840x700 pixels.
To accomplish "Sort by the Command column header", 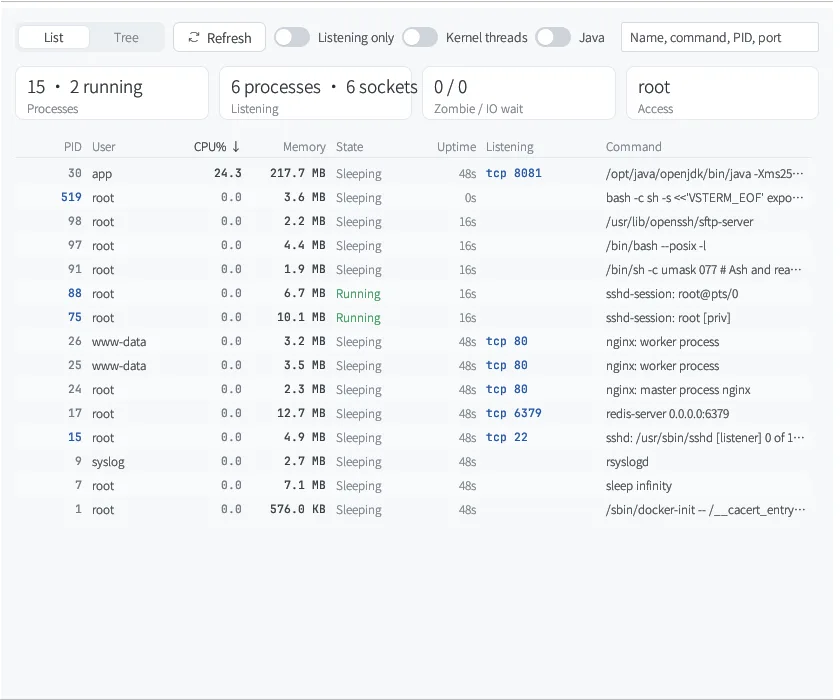I will [x=634, y=147].
